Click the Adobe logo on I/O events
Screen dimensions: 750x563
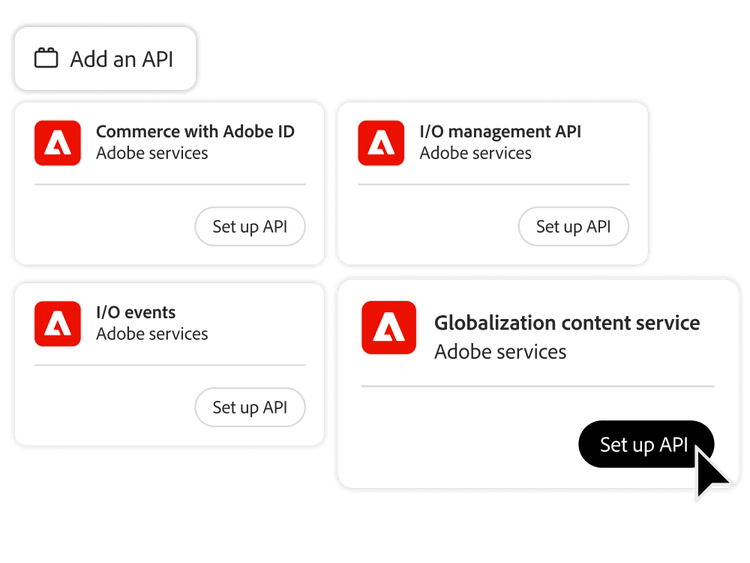coord(57,323)
